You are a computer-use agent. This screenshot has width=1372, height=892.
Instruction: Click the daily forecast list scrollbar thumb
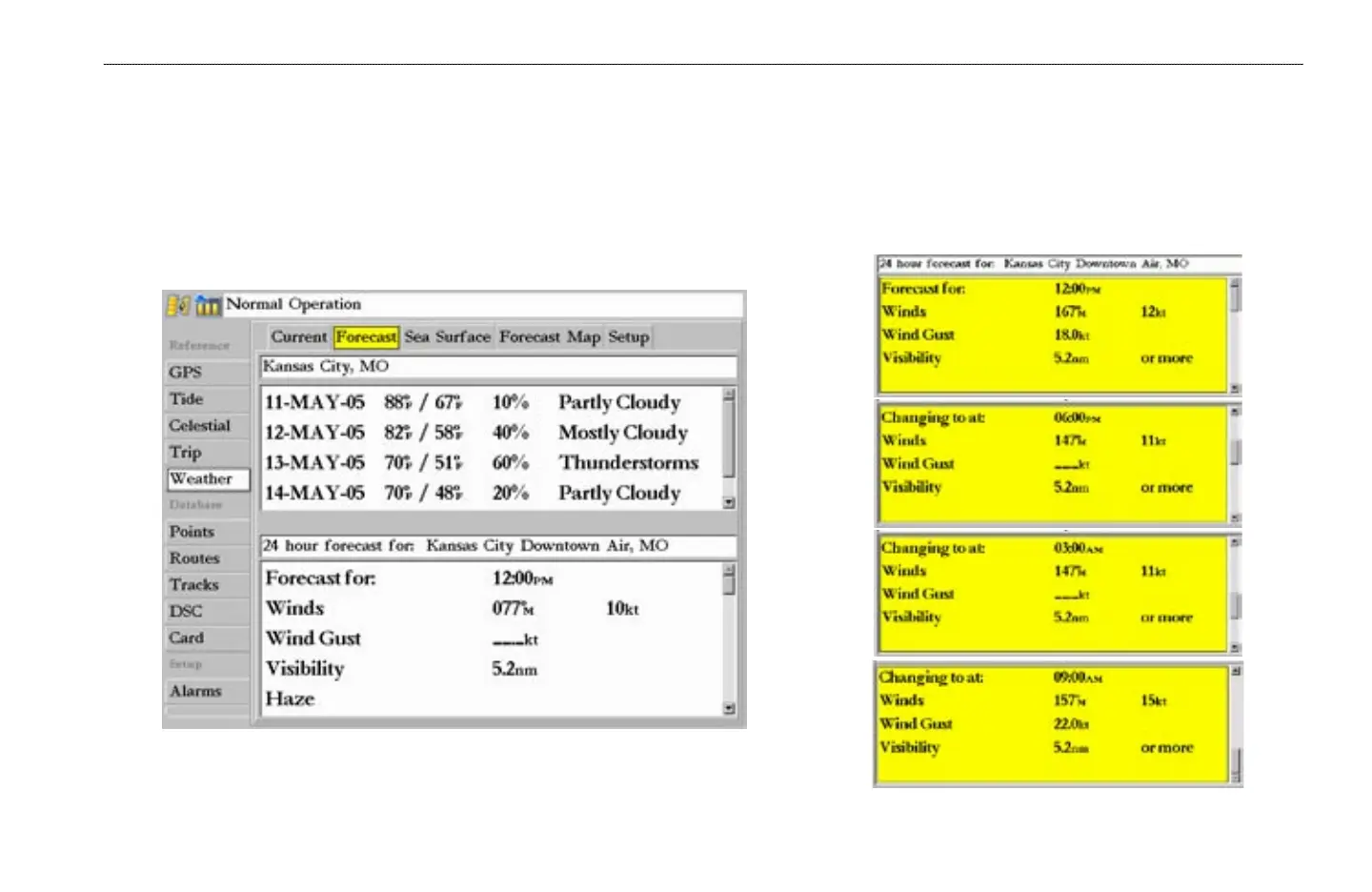tap(729, 438)
